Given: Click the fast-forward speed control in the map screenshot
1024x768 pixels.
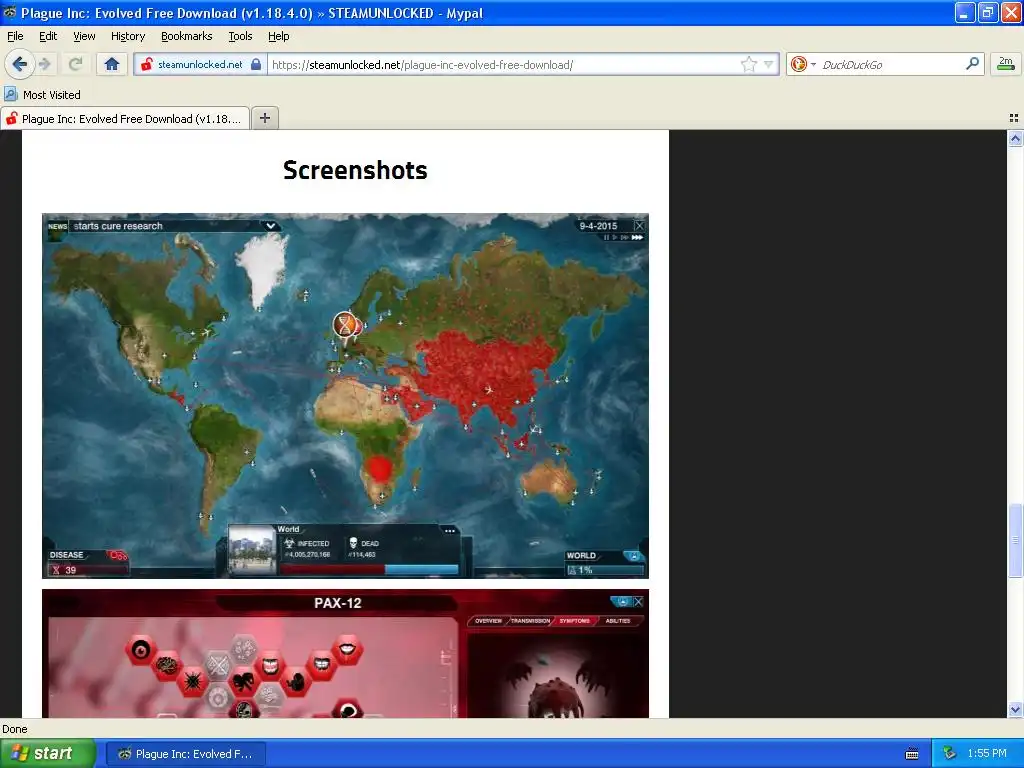Looking at the screenshot, I should coord(637,238).
